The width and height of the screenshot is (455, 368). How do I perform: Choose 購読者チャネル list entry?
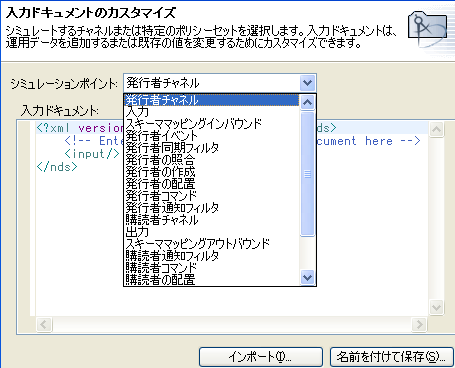tap(212, 220)
